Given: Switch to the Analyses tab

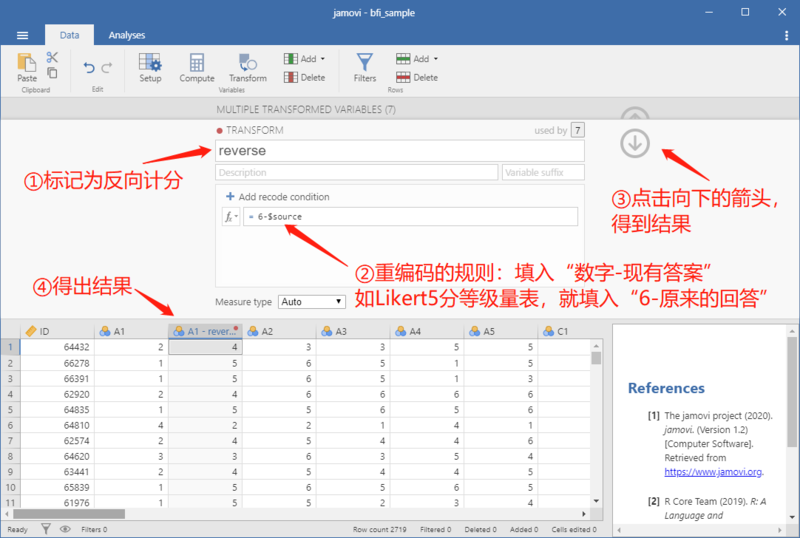Looking at the screenshot, I should tap(127, 35).
